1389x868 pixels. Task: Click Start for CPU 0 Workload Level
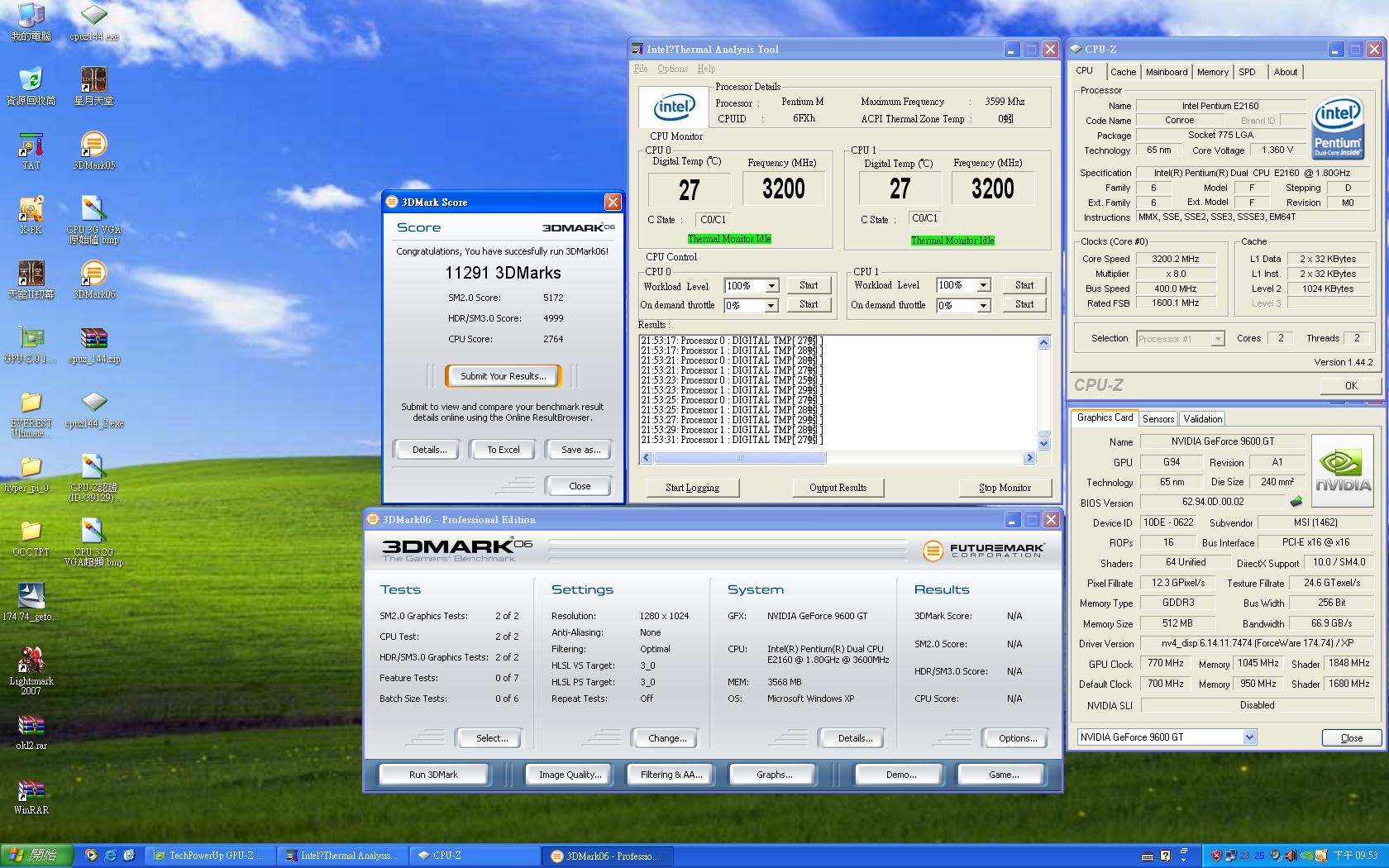[809, 285]
